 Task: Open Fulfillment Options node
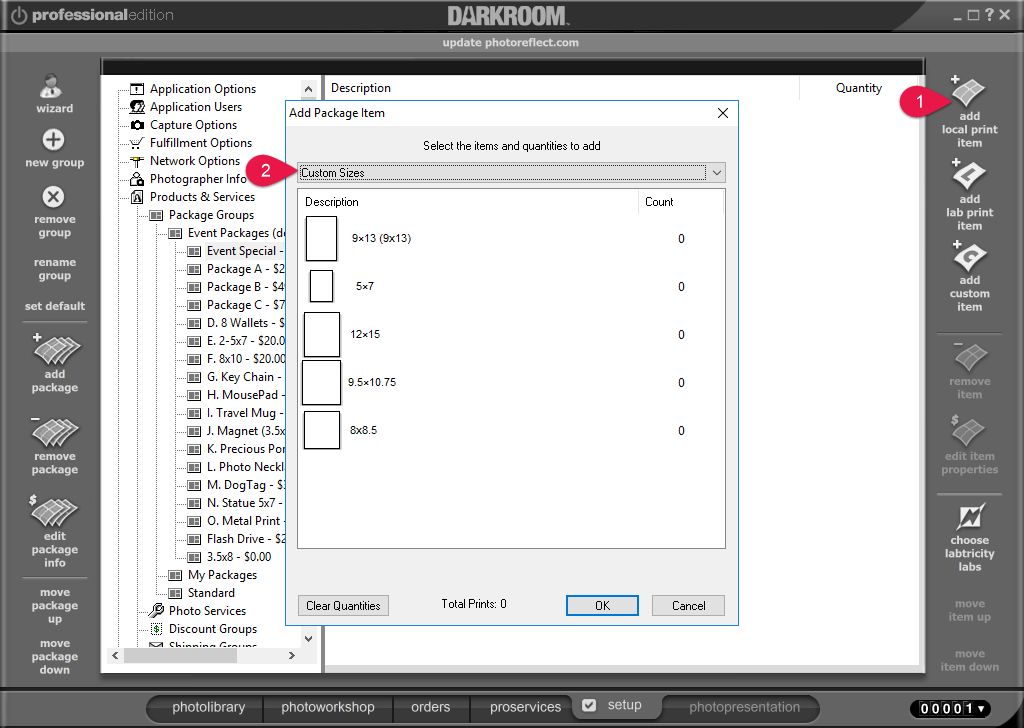pos(200,143)
